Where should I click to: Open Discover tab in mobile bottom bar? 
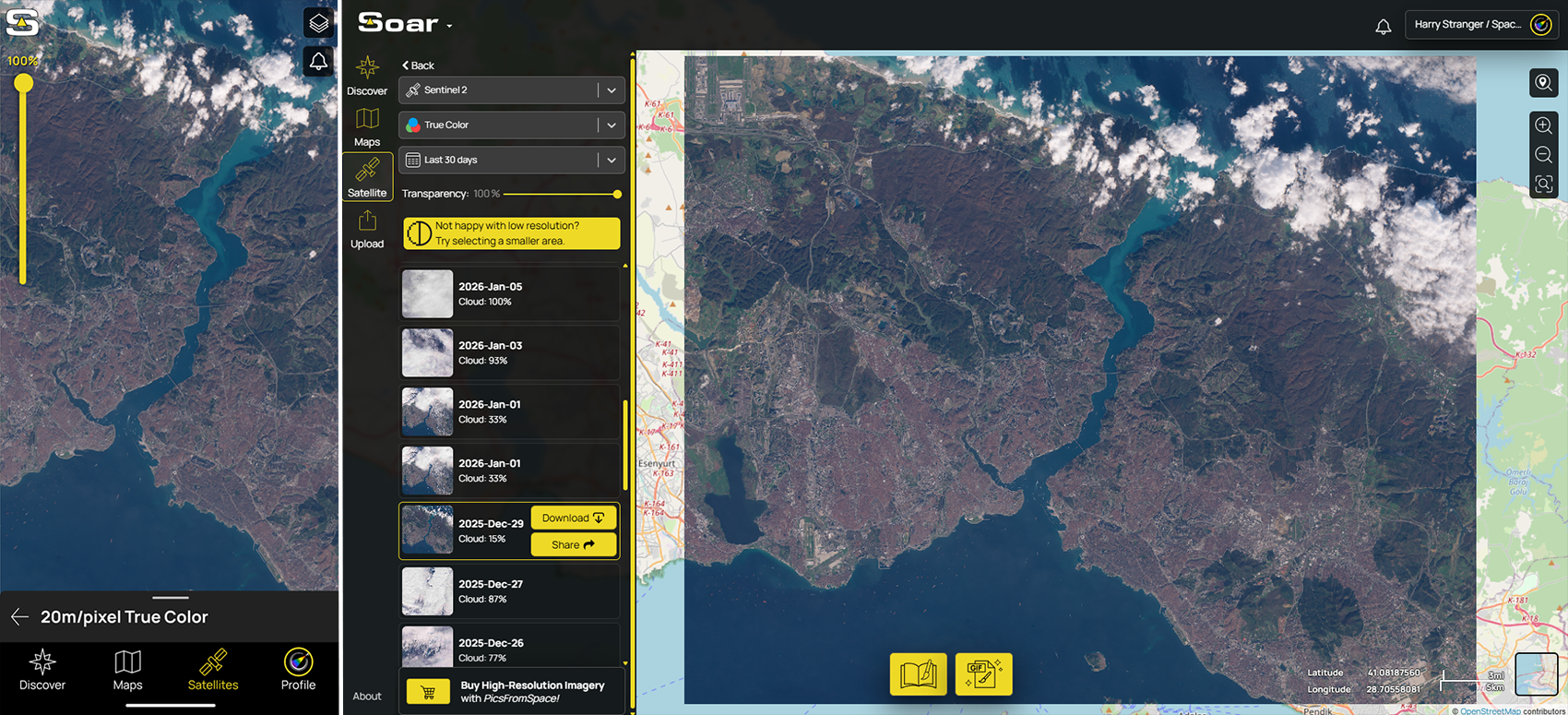point(42,671)
